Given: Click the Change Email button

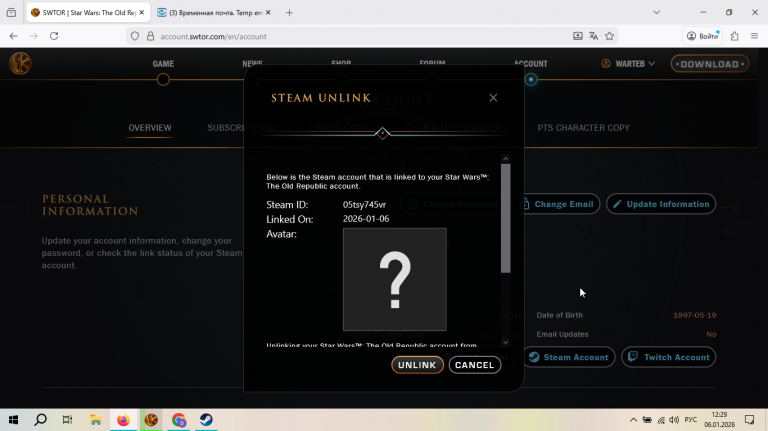Looking at the screenshot, I should [x=559, y=204].
